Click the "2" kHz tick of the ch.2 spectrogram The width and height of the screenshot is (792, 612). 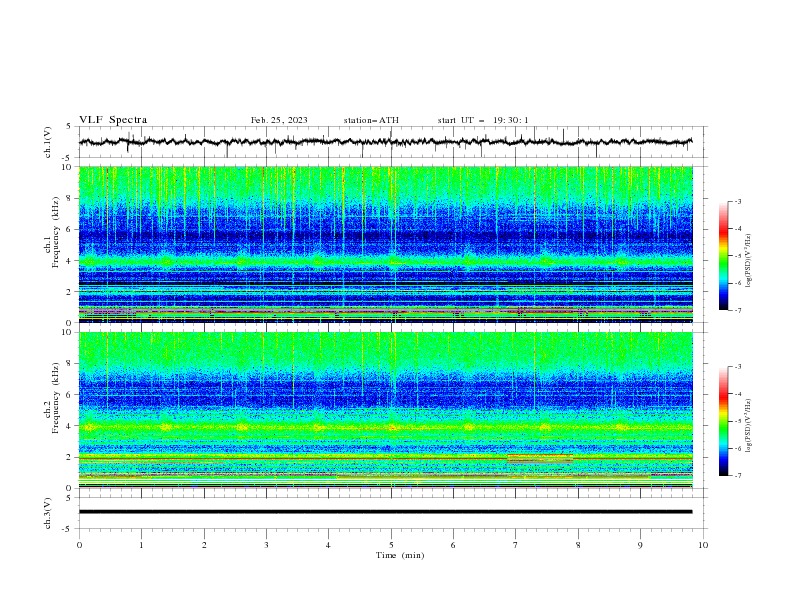point(70,457)
